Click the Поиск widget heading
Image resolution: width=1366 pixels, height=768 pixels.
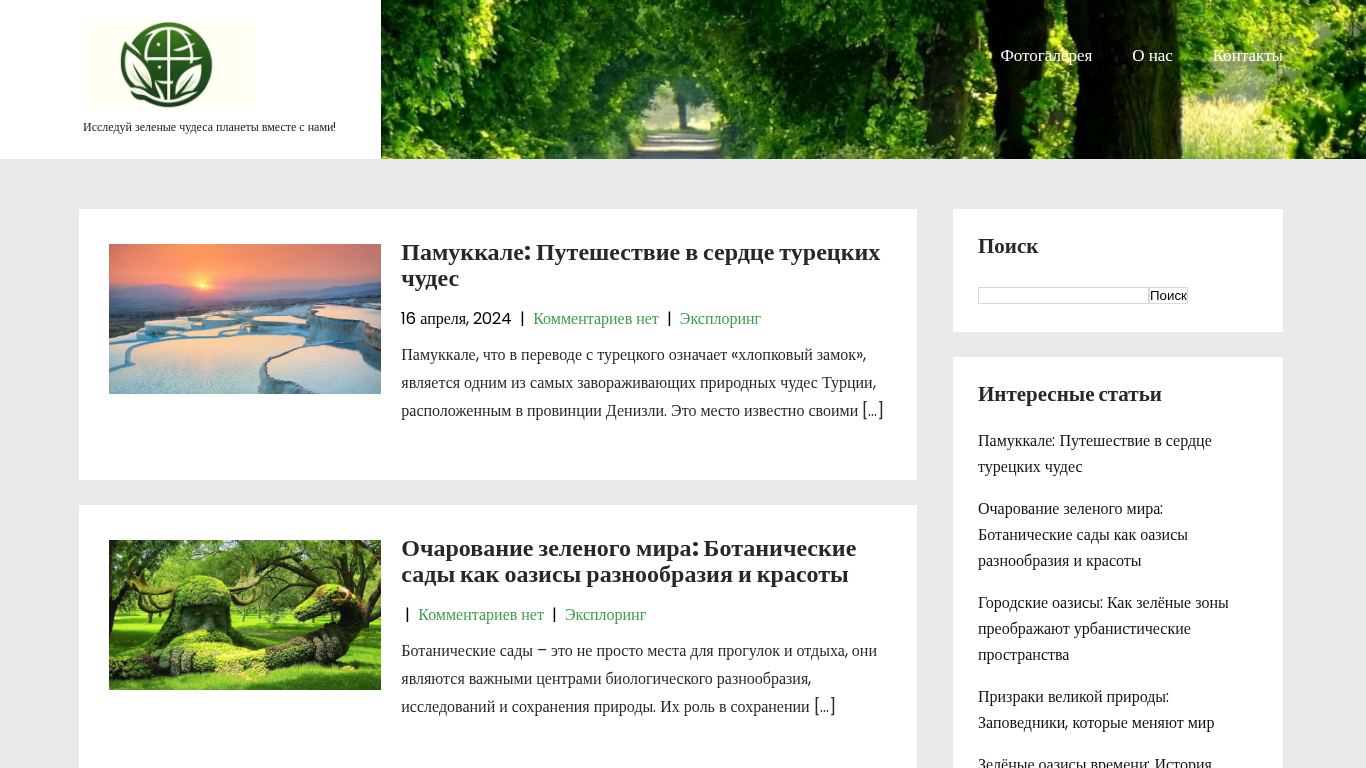point(1008,246)
